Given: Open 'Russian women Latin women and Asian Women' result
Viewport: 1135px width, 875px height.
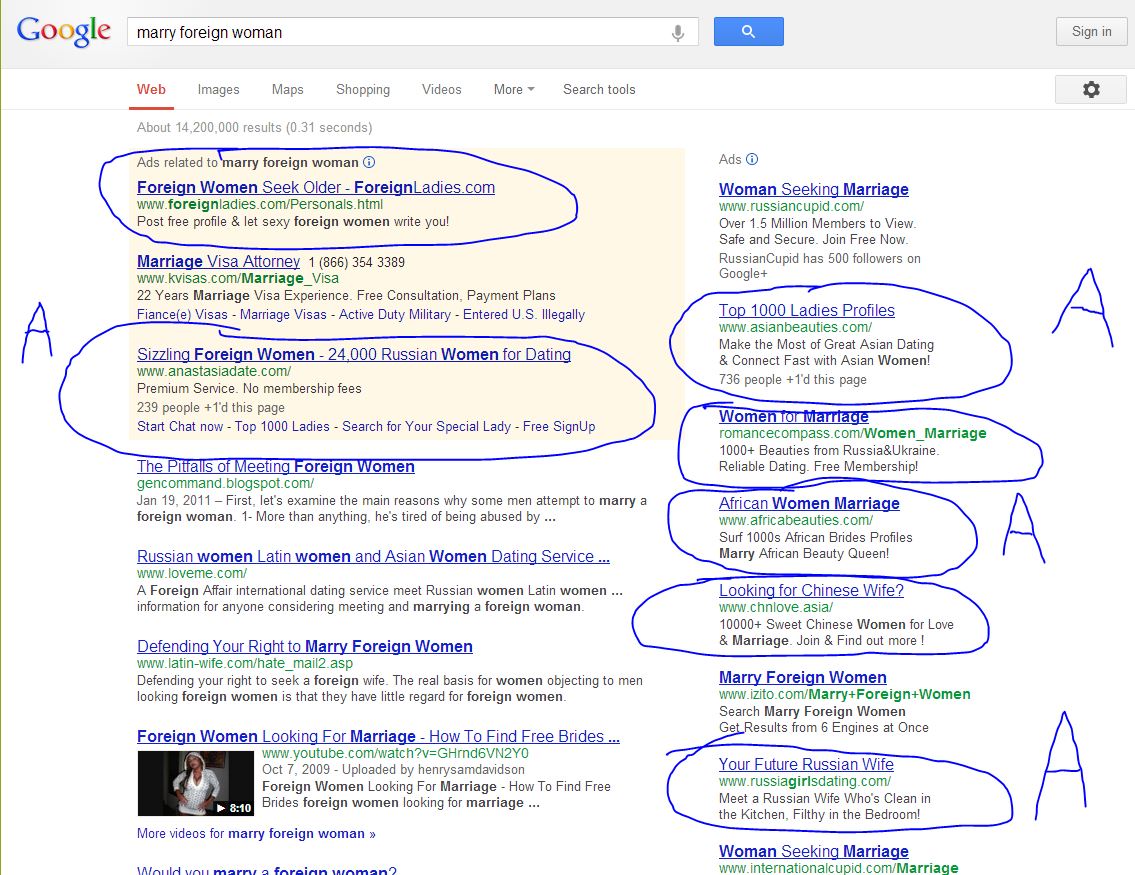Looking at the screenshot, I should click(373, 557).
